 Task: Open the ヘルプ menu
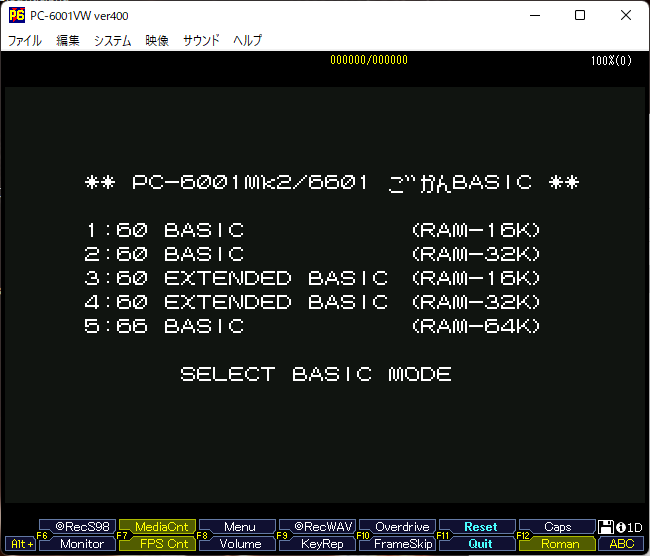247,40
